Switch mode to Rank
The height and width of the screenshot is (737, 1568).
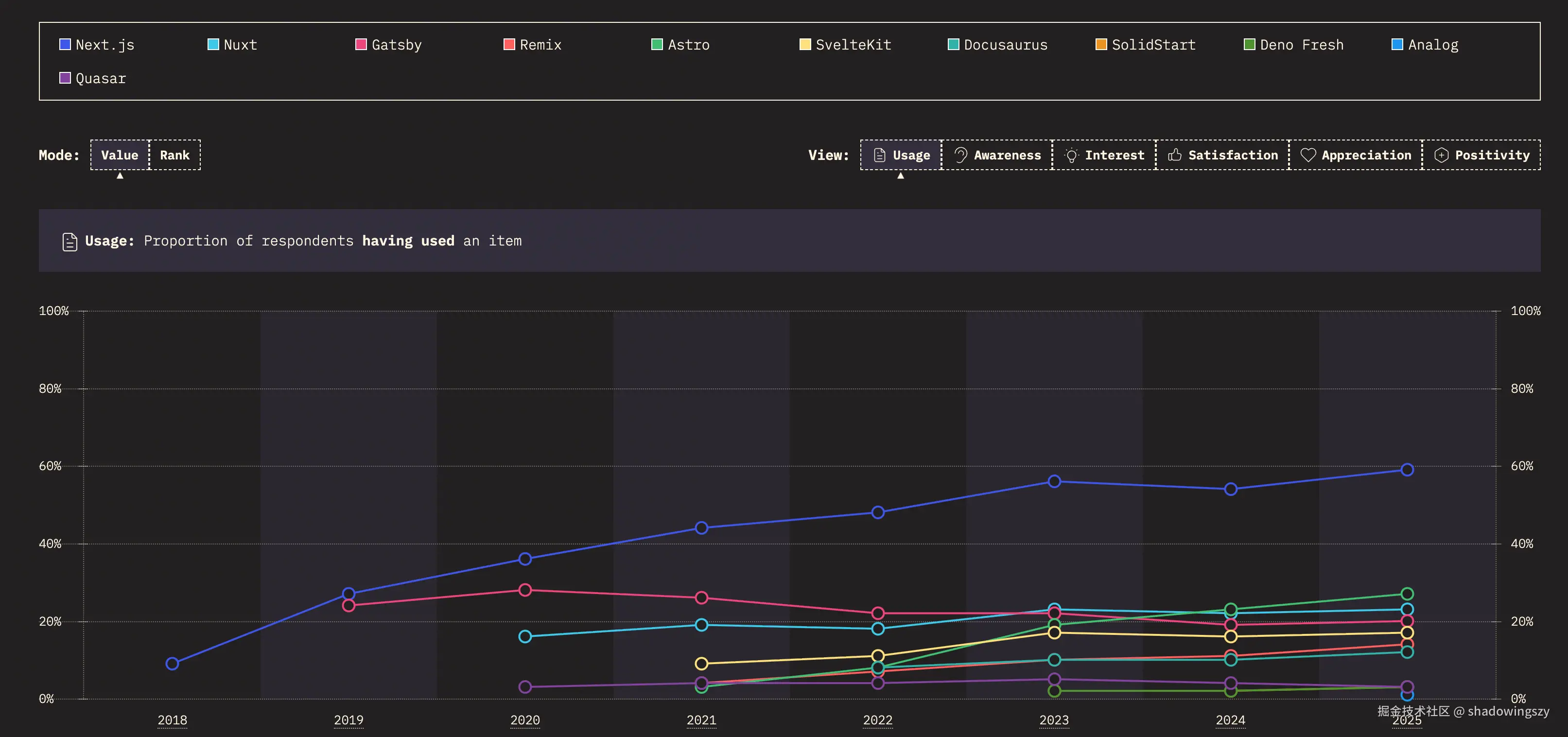click(x=174, y=155)
